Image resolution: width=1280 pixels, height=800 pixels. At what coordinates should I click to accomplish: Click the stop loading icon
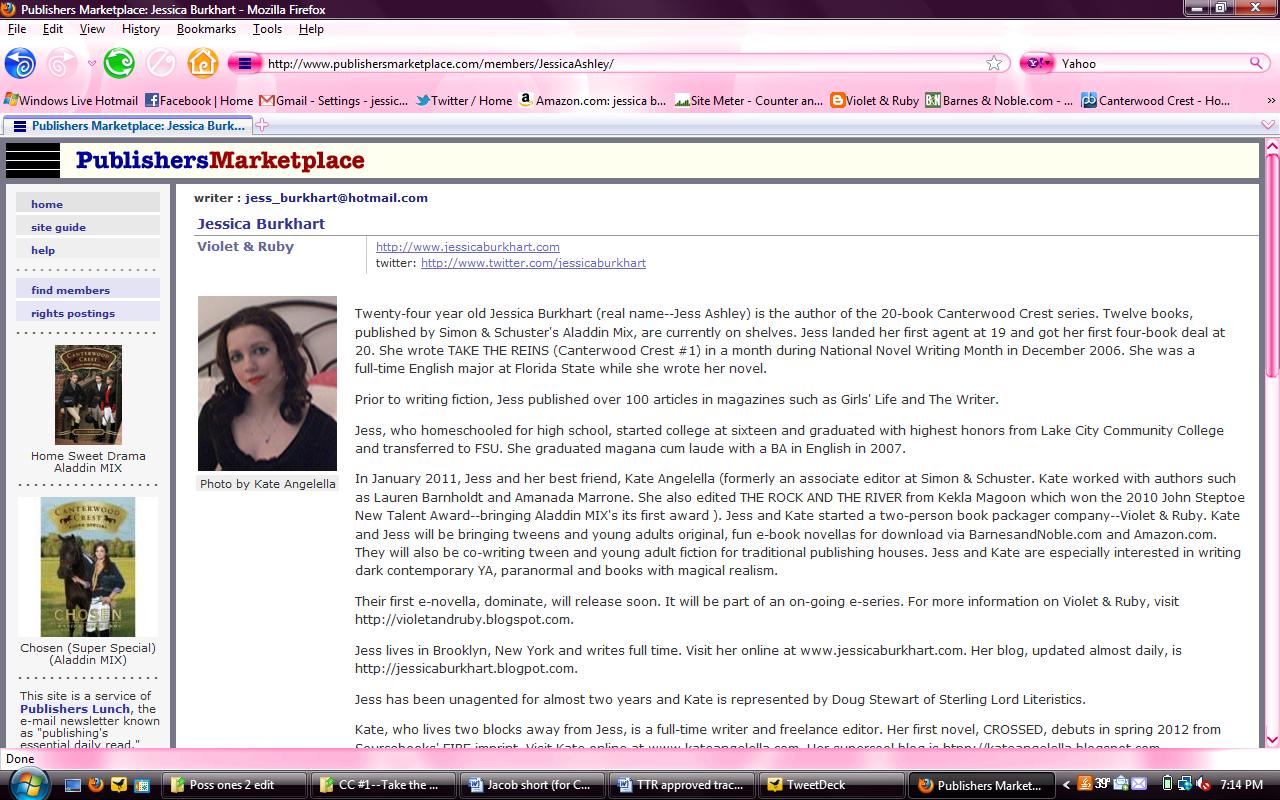point(161,63)
